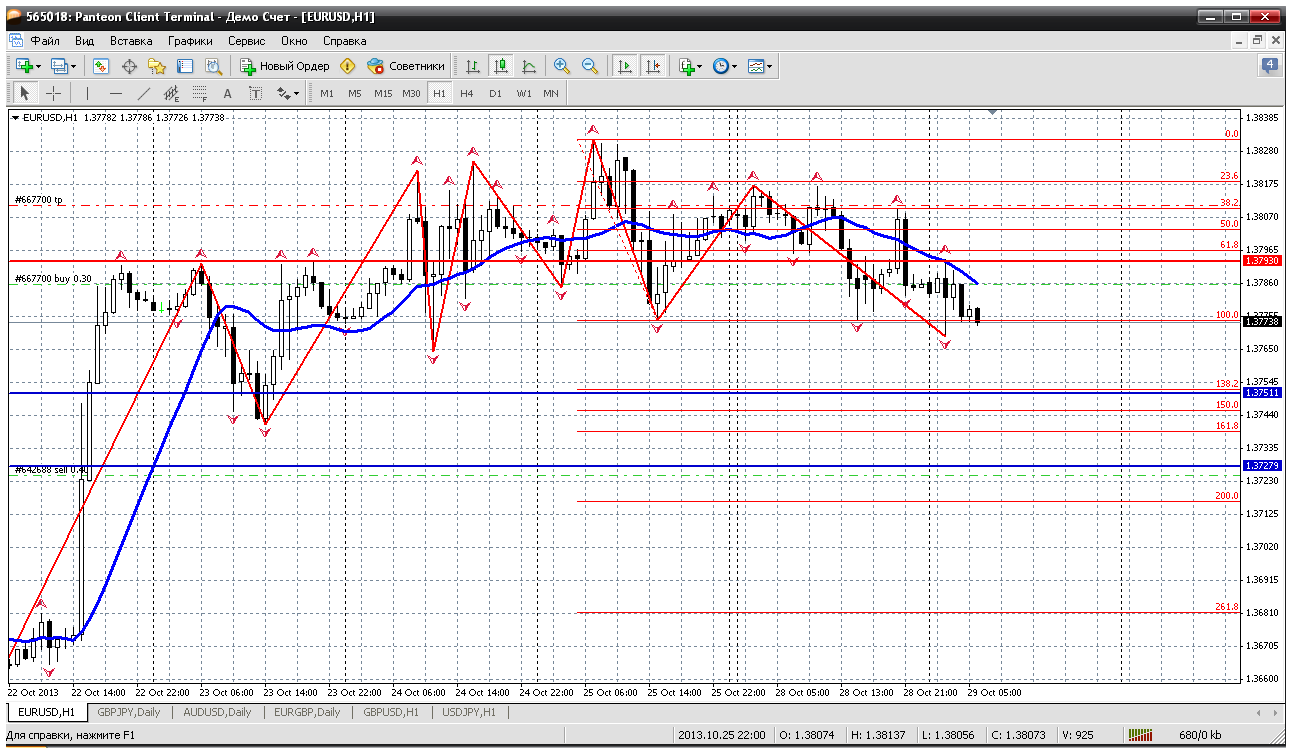Image resolution: width=1289 pixels, height=748 pixels.
Task: Open the Сервис menu
Action: (x=246, y=41)
